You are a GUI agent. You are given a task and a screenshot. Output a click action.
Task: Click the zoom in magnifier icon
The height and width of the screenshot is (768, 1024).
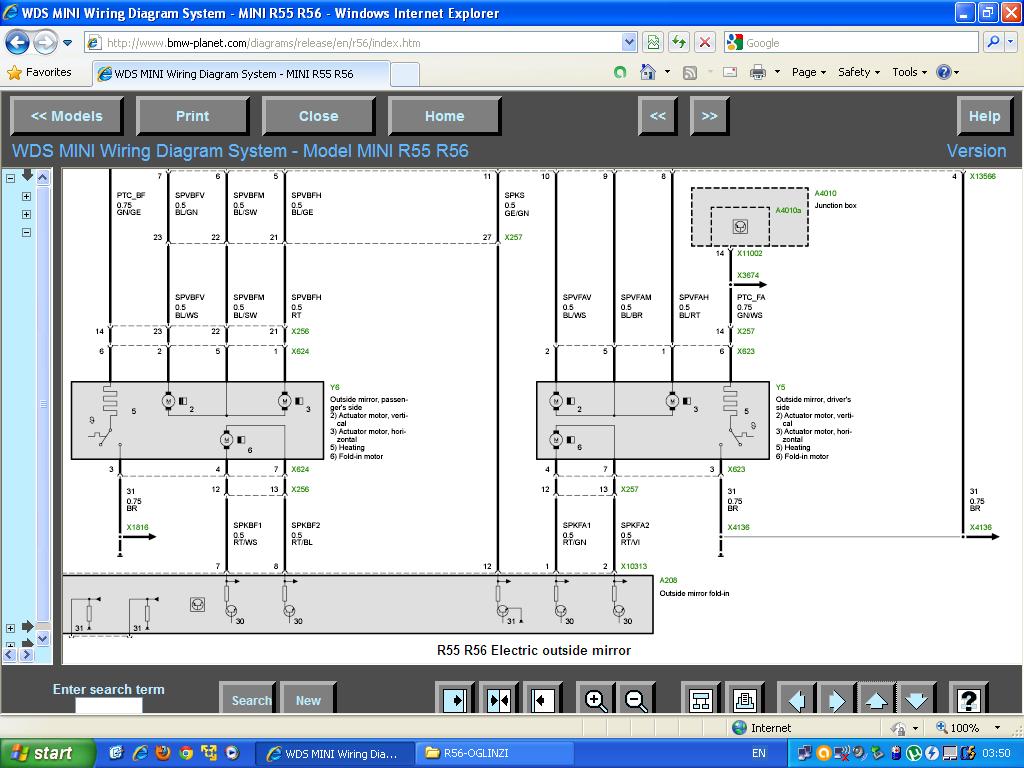pos(596,700)
